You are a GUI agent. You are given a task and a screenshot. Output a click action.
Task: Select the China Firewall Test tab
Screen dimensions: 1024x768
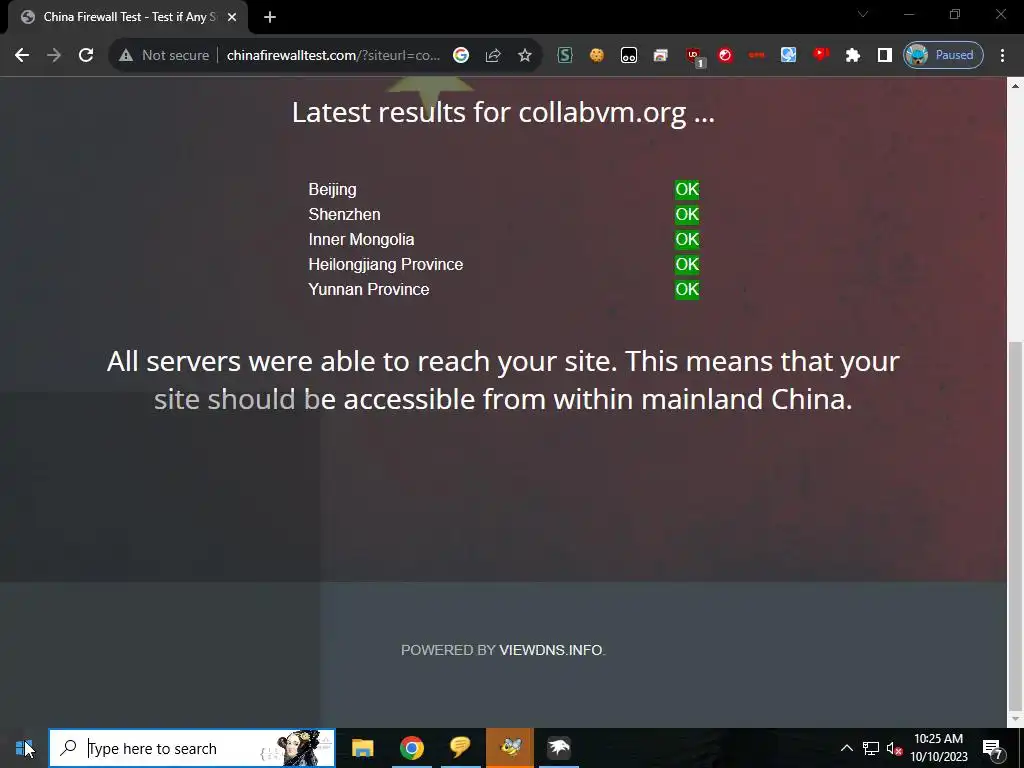click(x=128, y=18)
